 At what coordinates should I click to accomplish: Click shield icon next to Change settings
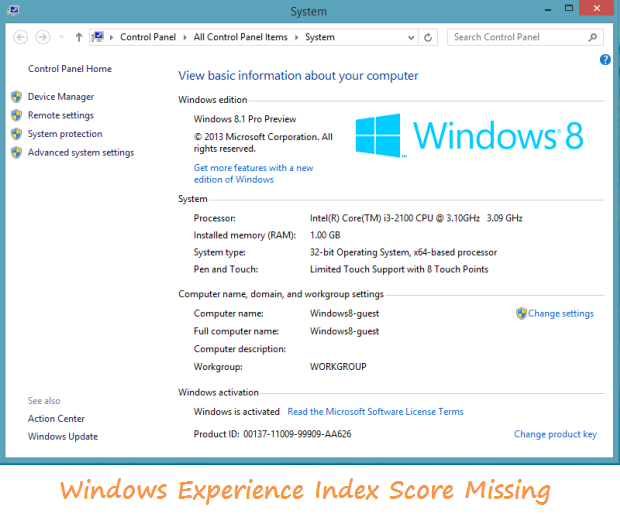pyautogui.click(x=521, y=313)
